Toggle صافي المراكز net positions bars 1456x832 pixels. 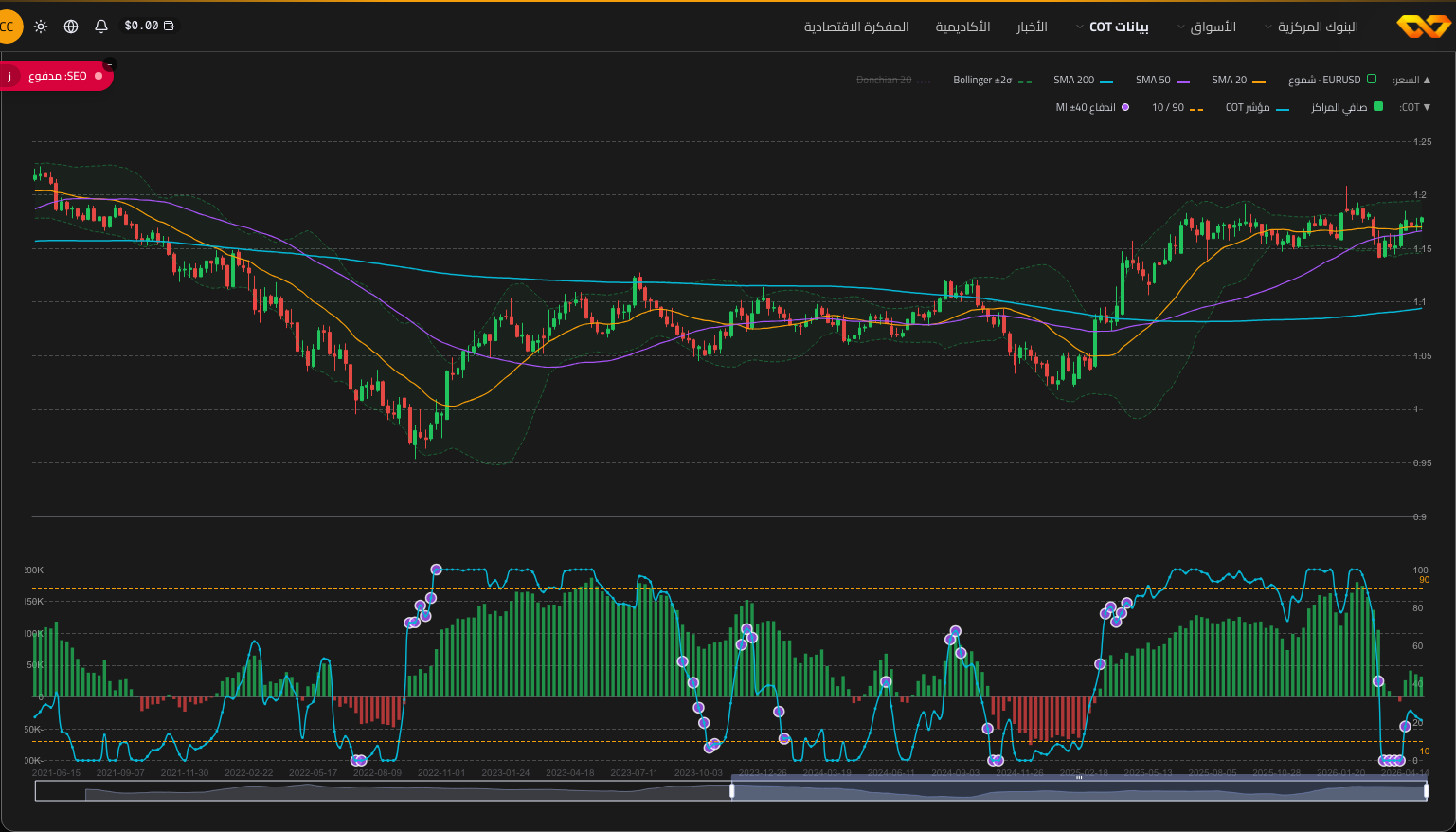click(x=1347, y=107)
